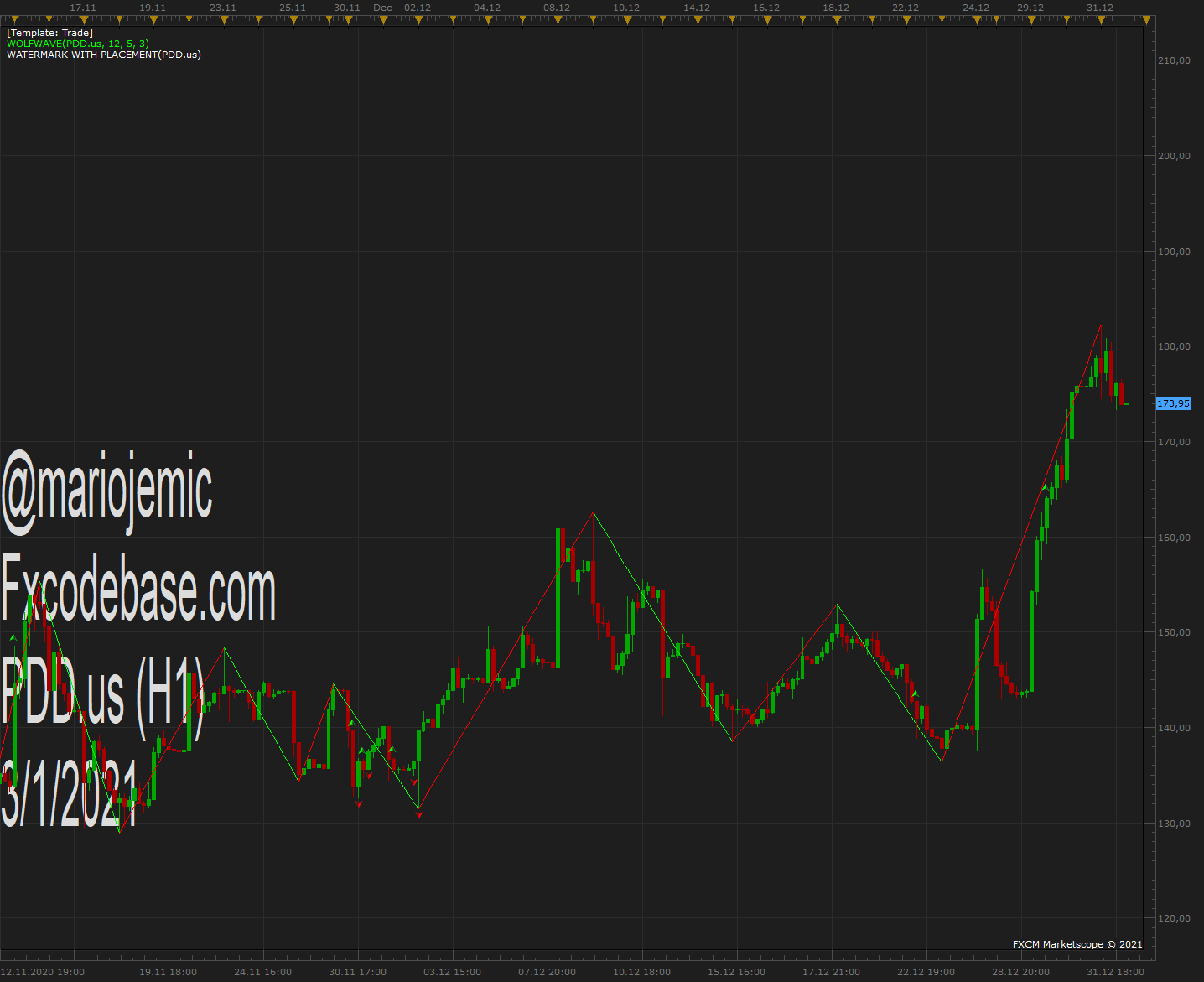This screenshot has height=982, width=1204.
Task: Click the [Template: Trade] label
Action: click(49, 33)
